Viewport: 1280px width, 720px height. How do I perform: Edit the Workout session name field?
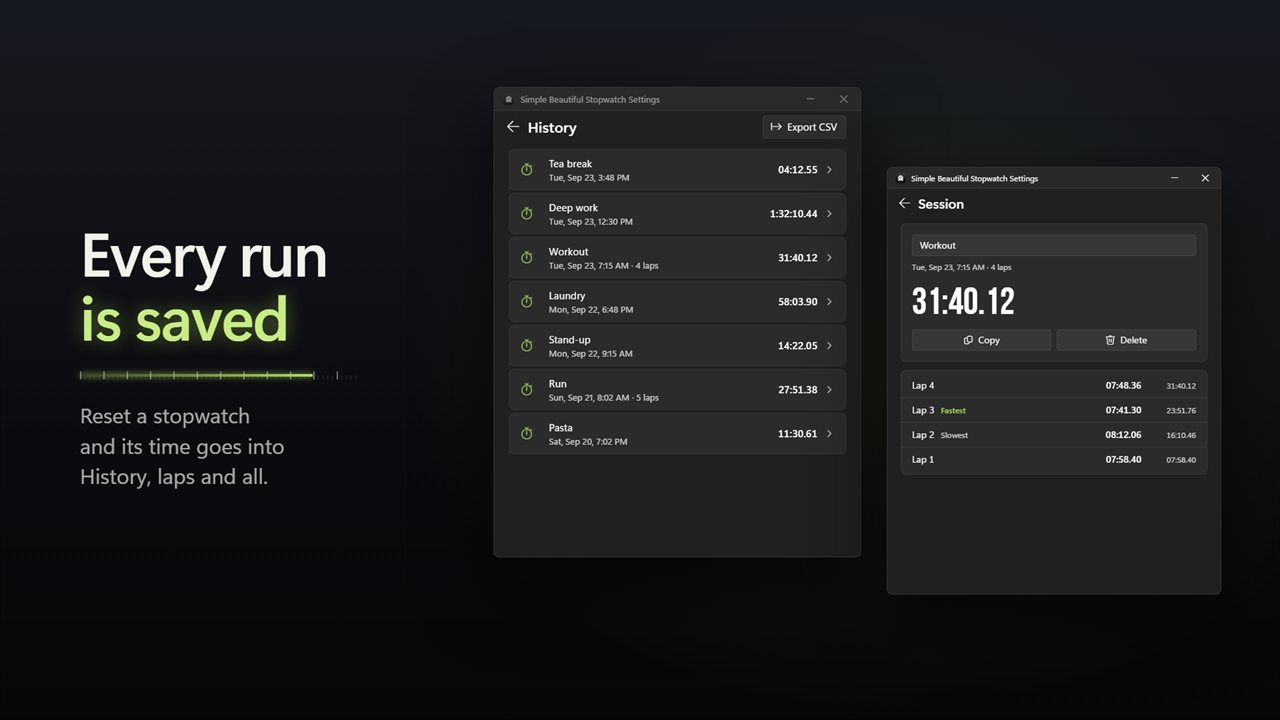[1053, 245]
